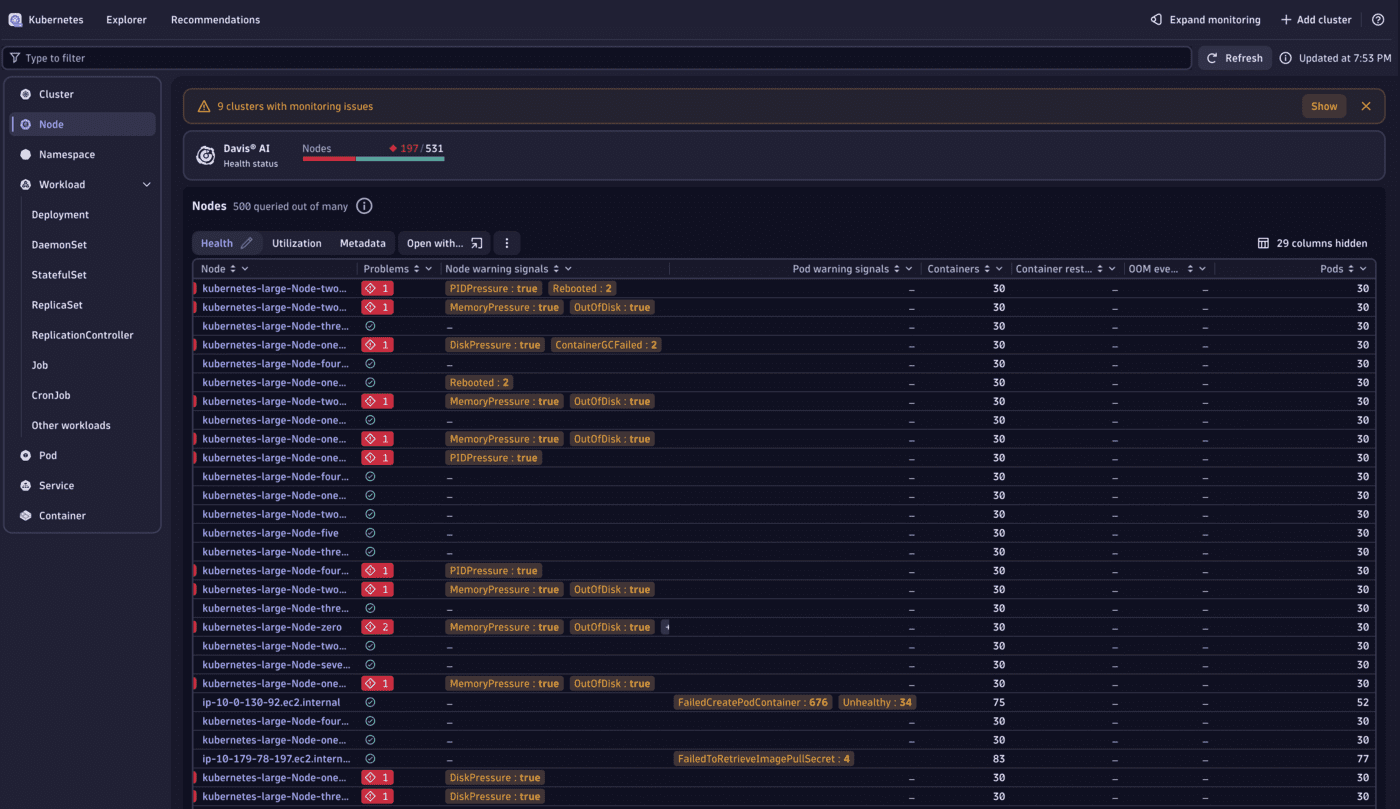Open the help question mark icon

(1378, 20)
